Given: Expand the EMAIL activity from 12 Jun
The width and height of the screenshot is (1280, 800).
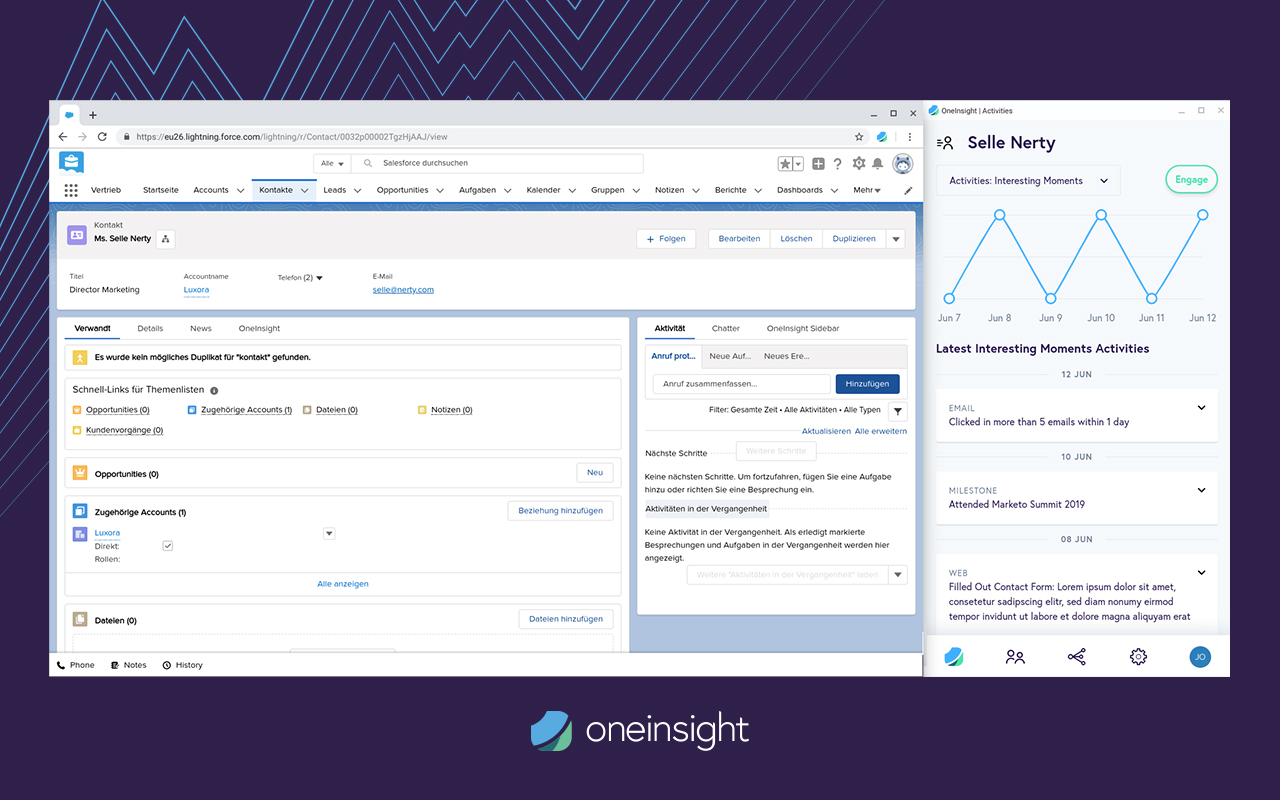Looking at the screenshot, I should coord(1202,407).
